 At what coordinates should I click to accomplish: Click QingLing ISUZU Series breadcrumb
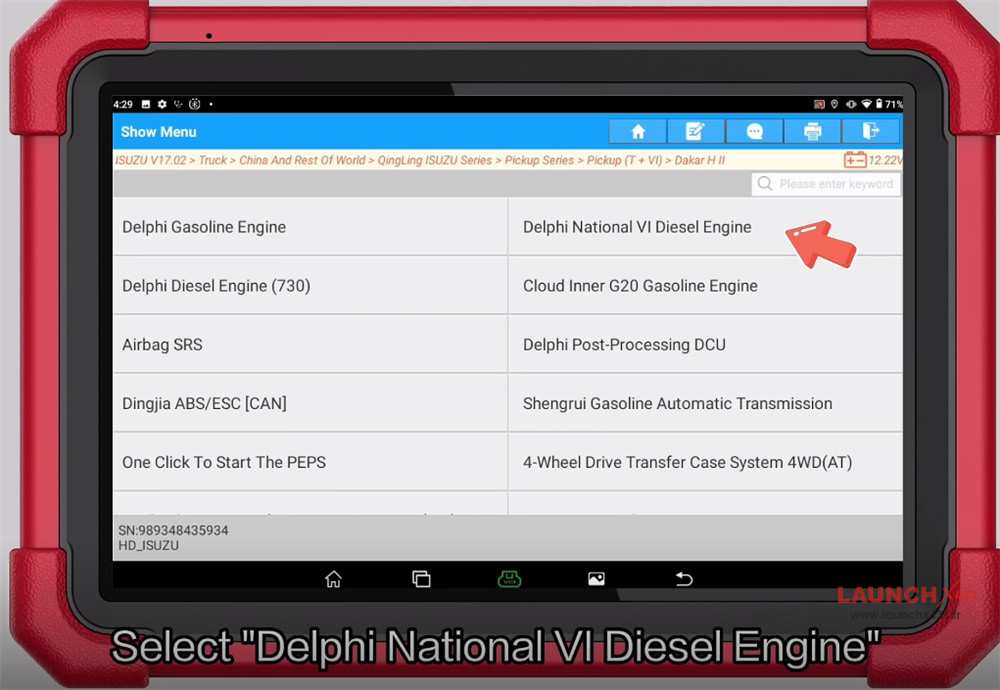[x=434, y=160]
